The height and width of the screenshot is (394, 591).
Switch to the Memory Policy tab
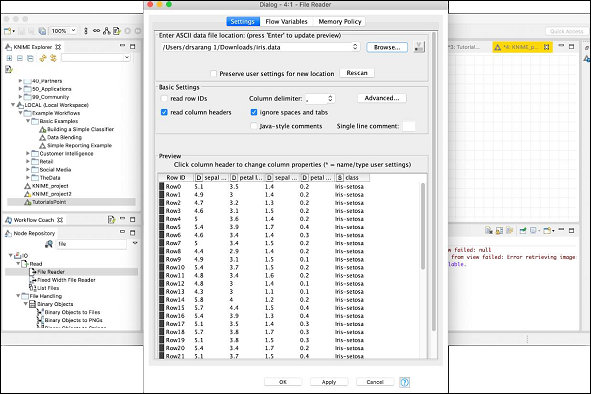(x=340, y=21)
